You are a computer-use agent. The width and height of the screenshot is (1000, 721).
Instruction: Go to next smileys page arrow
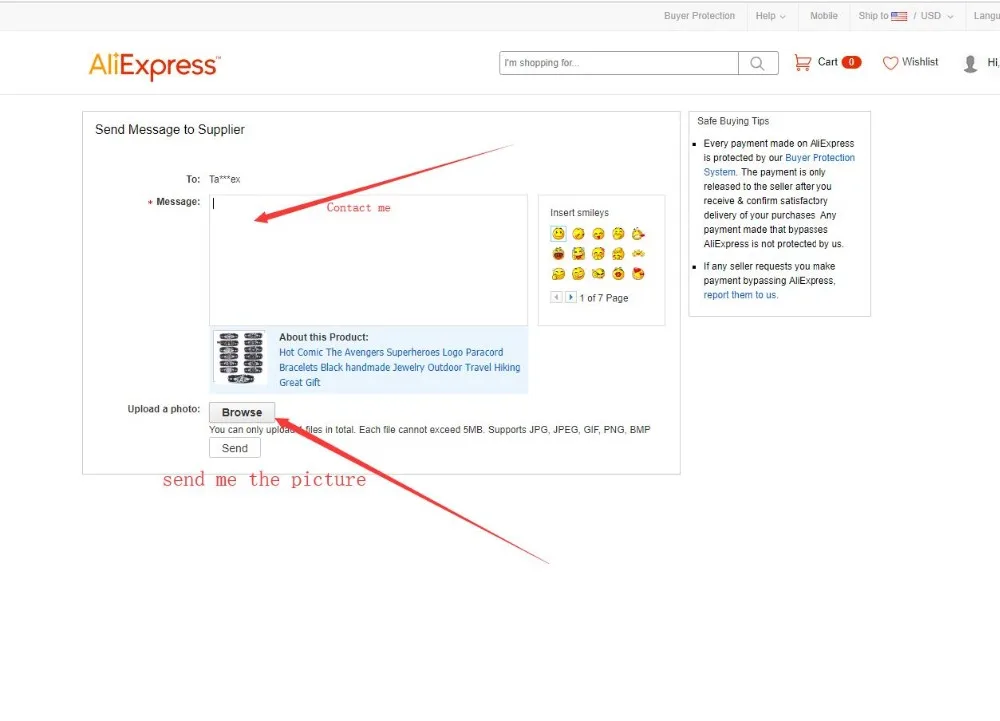pyautogui.click(x=571, y=297)
